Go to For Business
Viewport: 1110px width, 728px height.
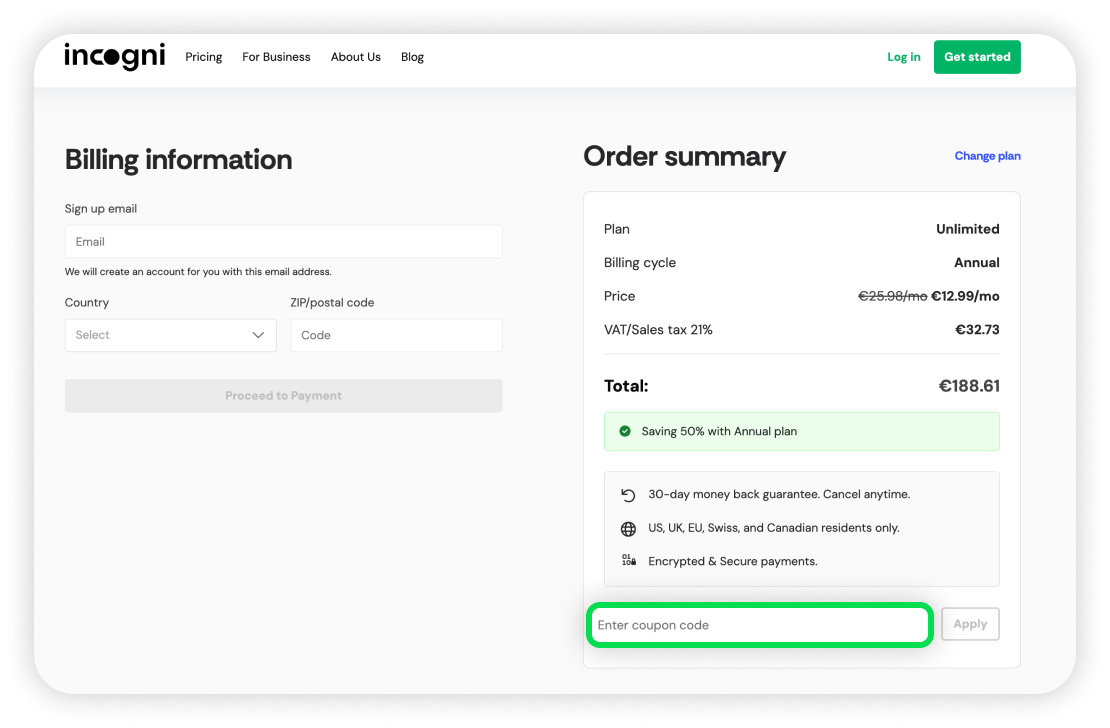(276, 57)
